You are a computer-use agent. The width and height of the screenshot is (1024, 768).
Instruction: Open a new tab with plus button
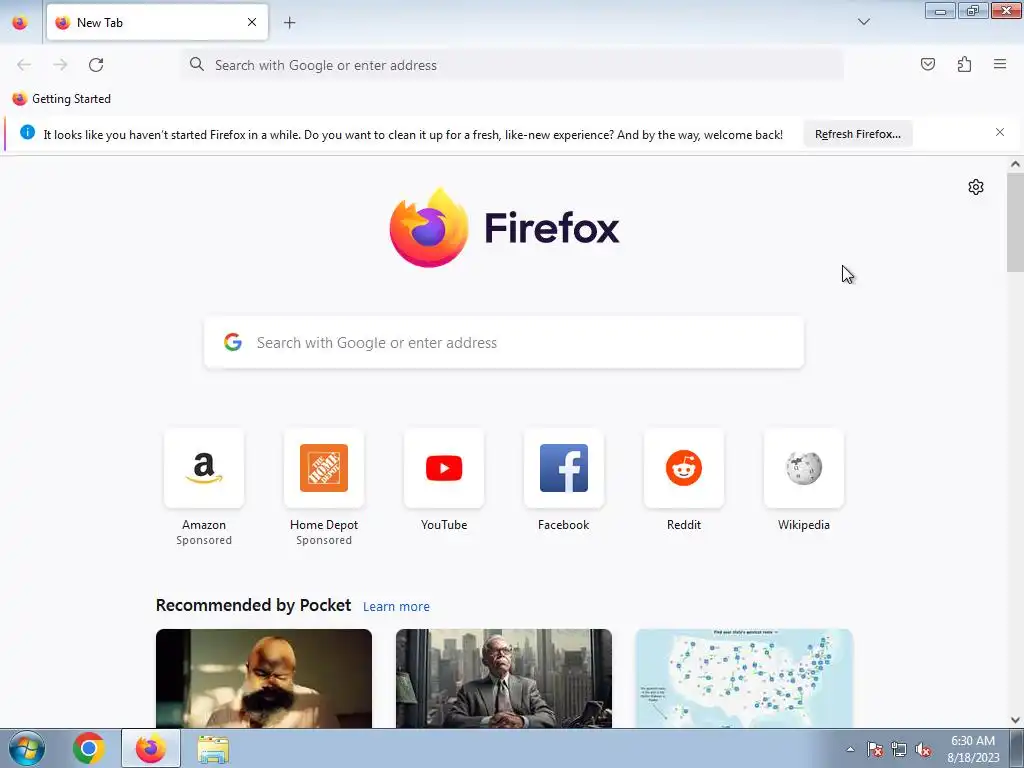tap(289, 23)
